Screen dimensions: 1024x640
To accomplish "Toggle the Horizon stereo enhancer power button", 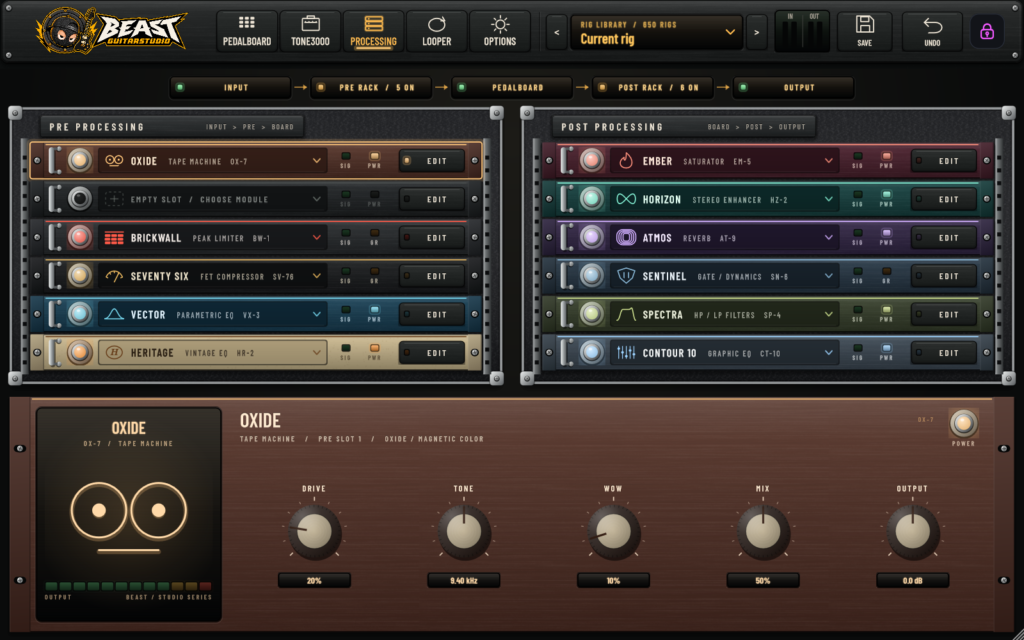I will [x=592, y=199].
